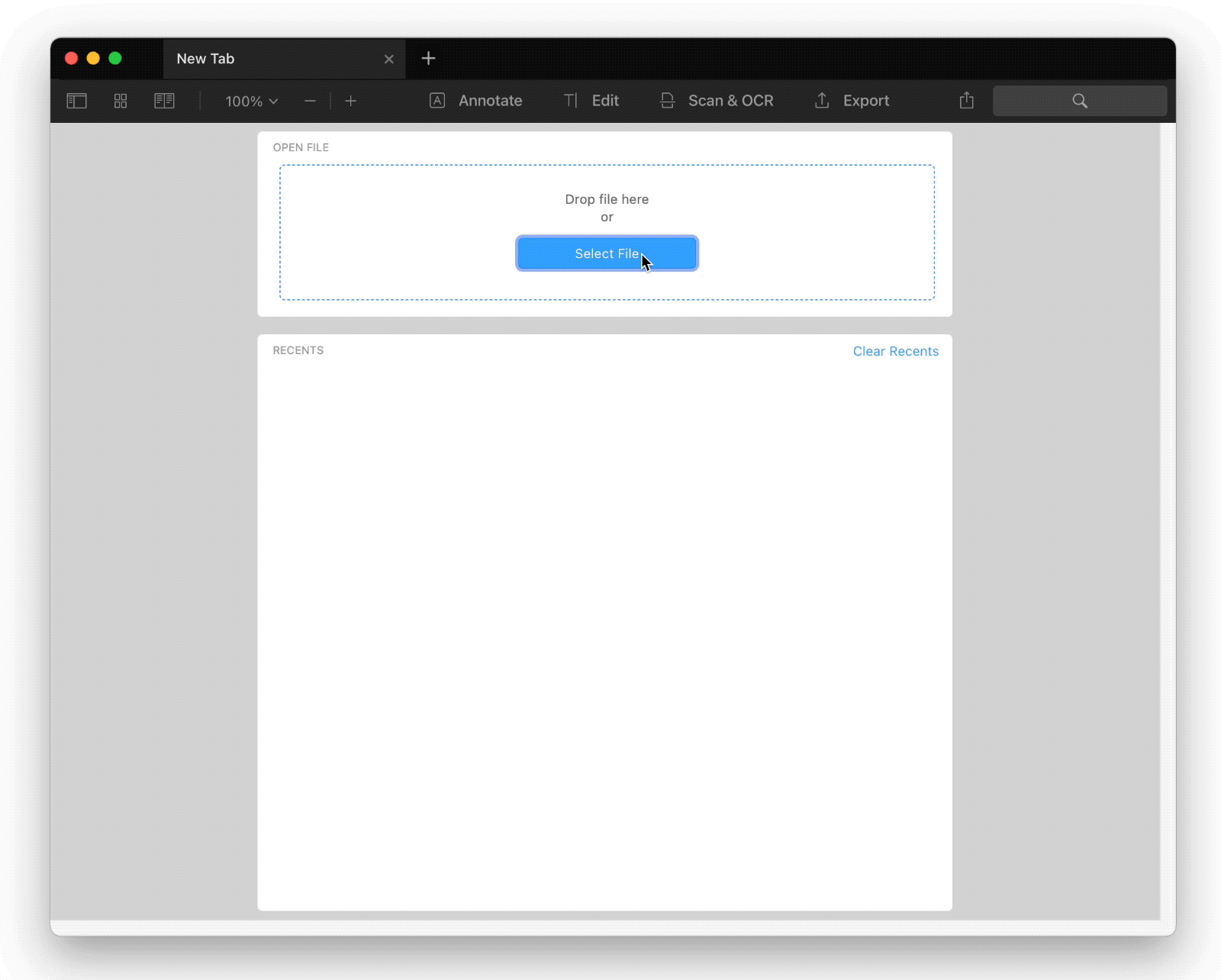Open the Export option
1221x980 pixels.
coord(852,101)
